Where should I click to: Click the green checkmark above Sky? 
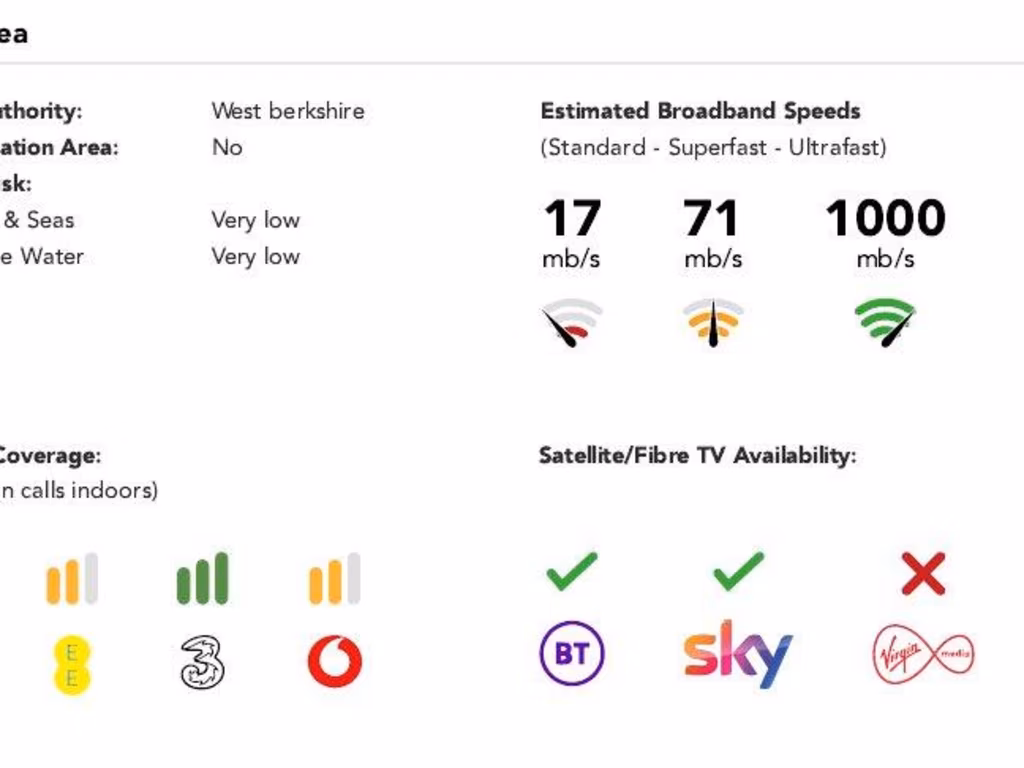click(x=738, y=571)
